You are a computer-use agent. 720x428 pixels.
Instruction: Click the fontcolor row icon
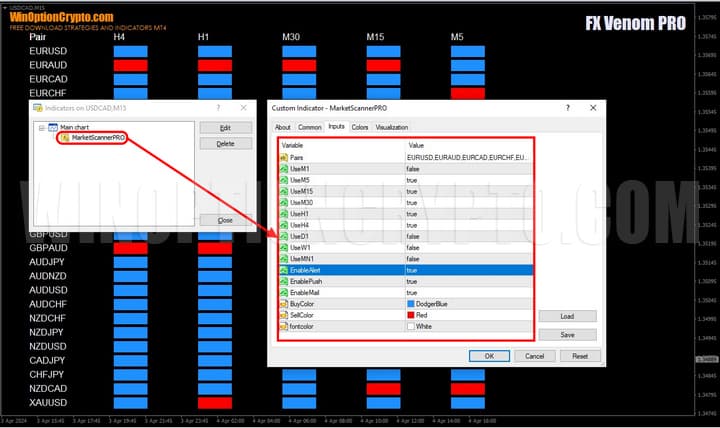click(284, 327)
